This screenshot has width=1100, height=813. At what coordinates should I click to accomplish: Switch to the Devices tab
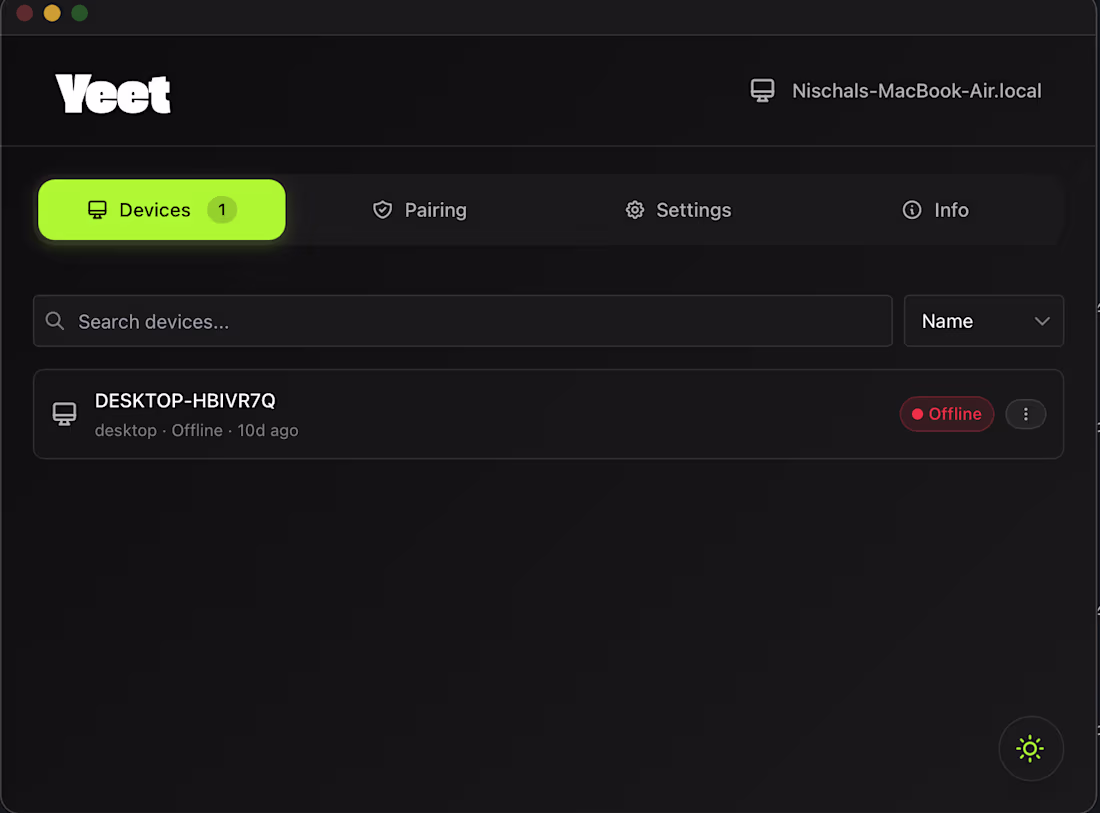click(x=162, y=210)
